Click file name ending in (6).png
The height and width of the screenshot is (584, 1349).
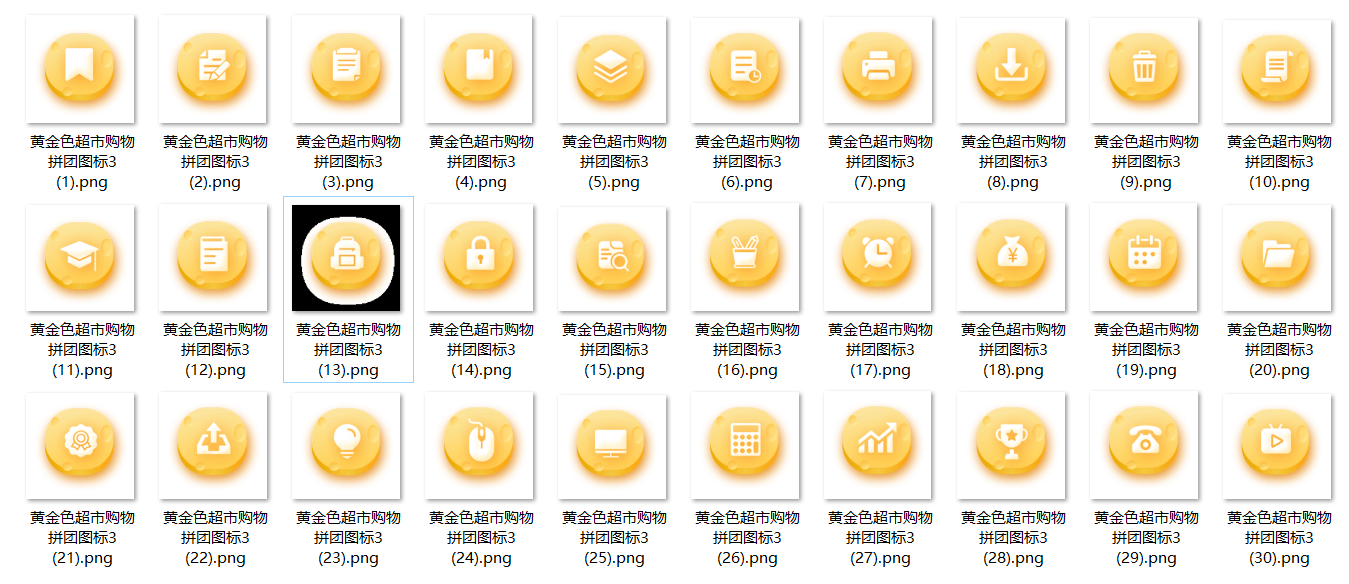pos(745,162)
